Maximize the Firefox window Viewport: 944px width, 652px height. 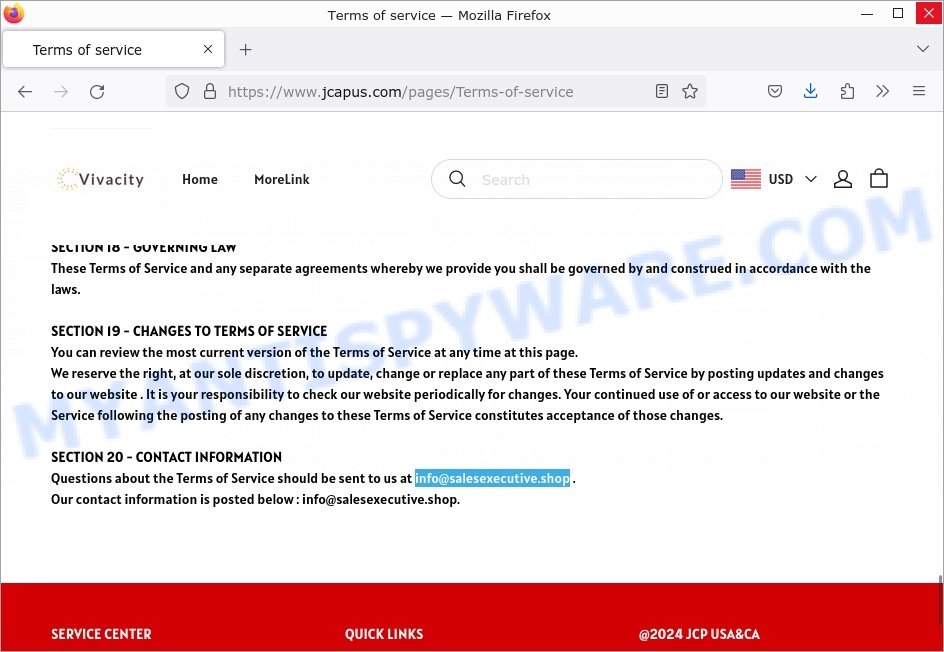[898, 13]
